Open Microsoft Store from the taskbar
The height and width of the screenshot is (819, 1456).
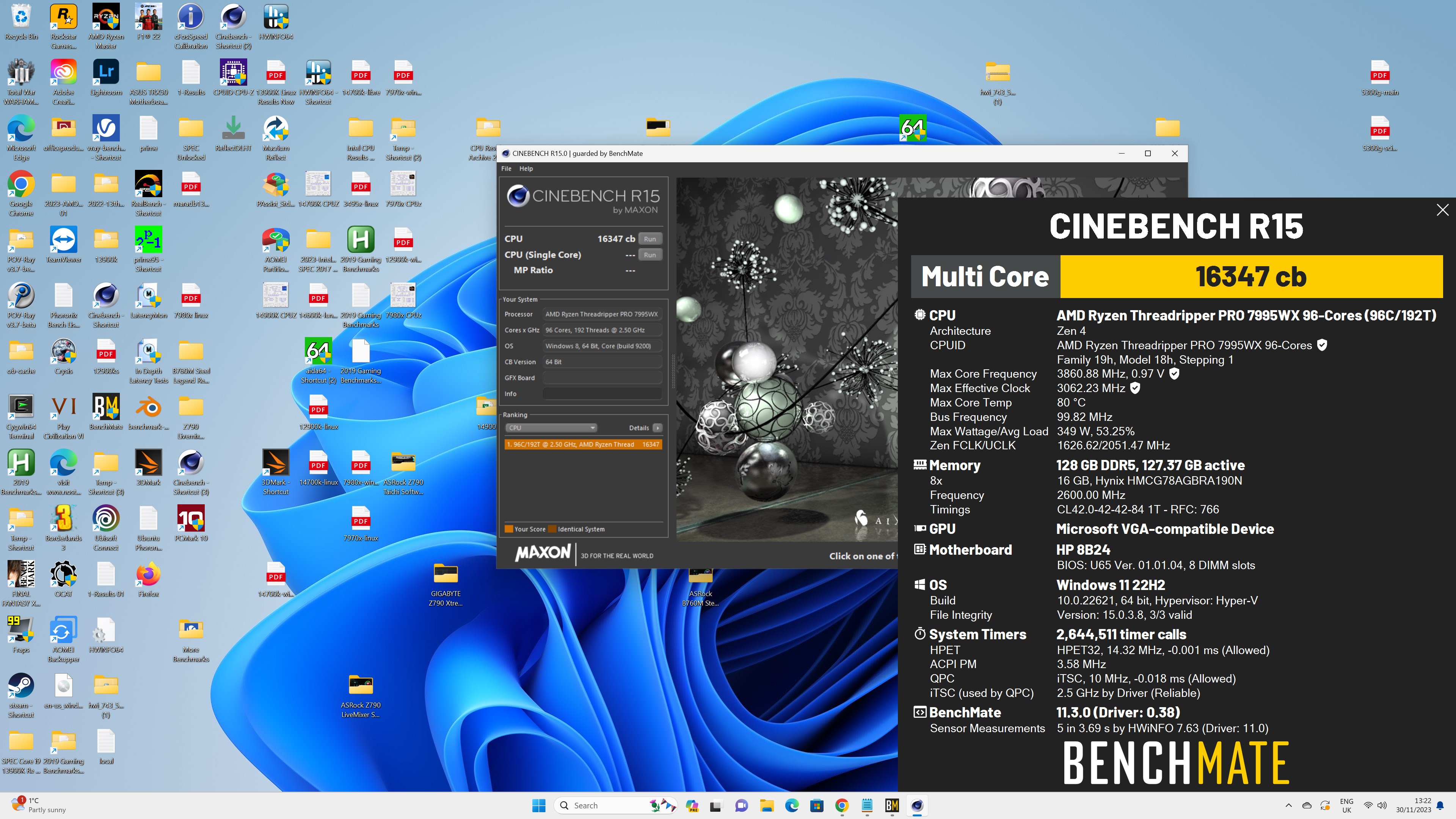pos(816,805)
